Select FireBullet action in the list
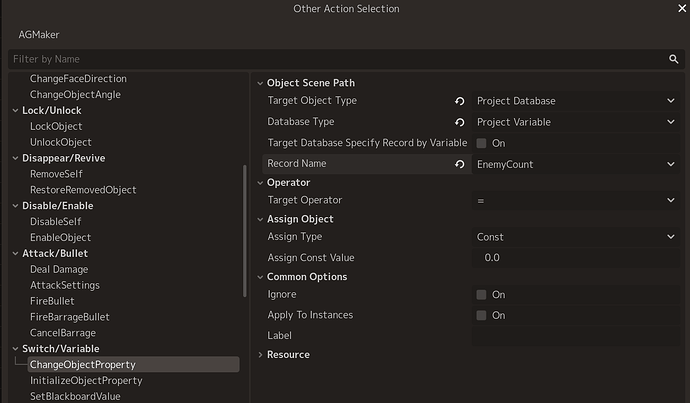 [52, 301]
